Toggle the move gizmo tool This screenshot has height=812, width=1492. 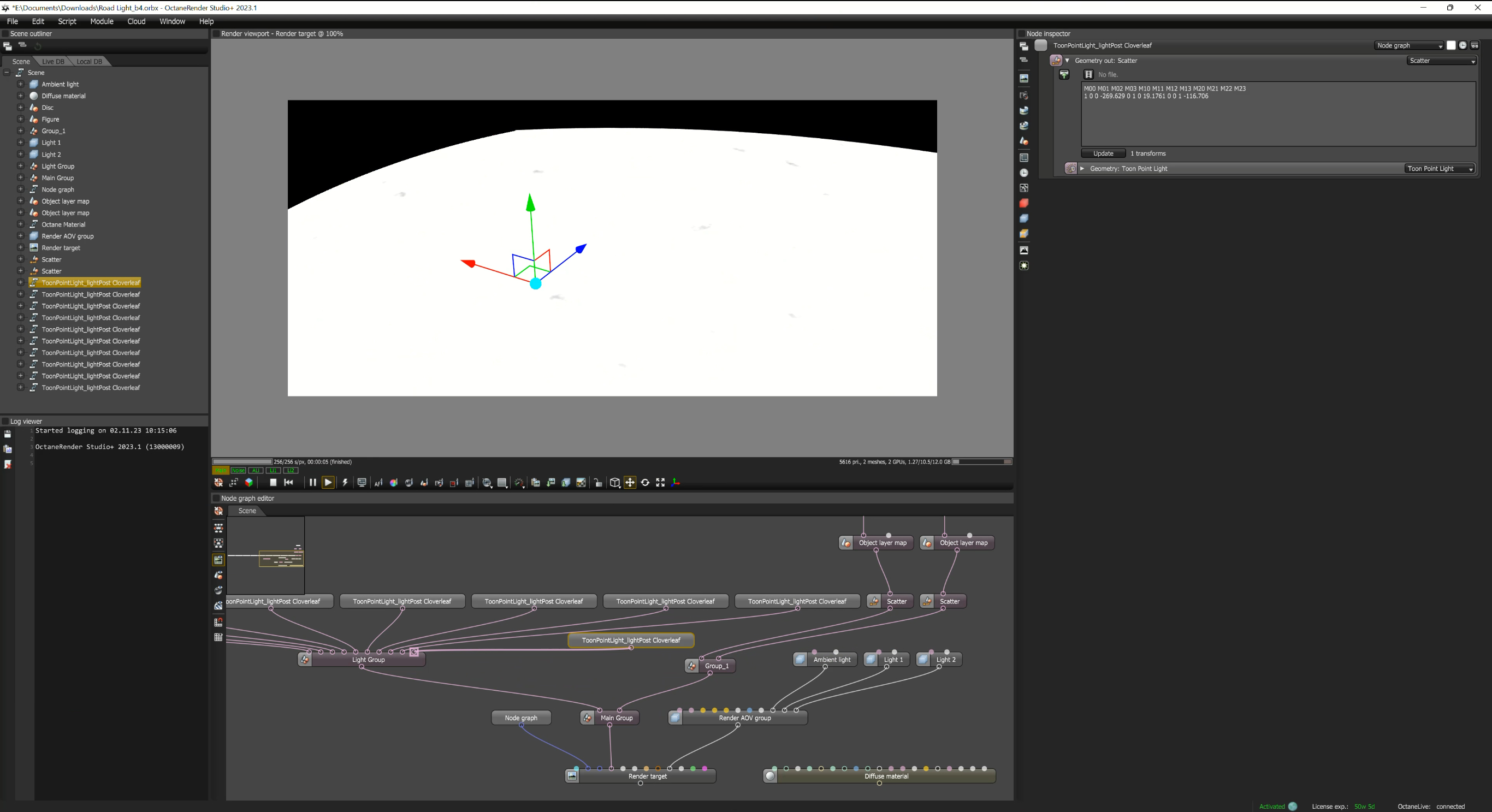(630, 483)
